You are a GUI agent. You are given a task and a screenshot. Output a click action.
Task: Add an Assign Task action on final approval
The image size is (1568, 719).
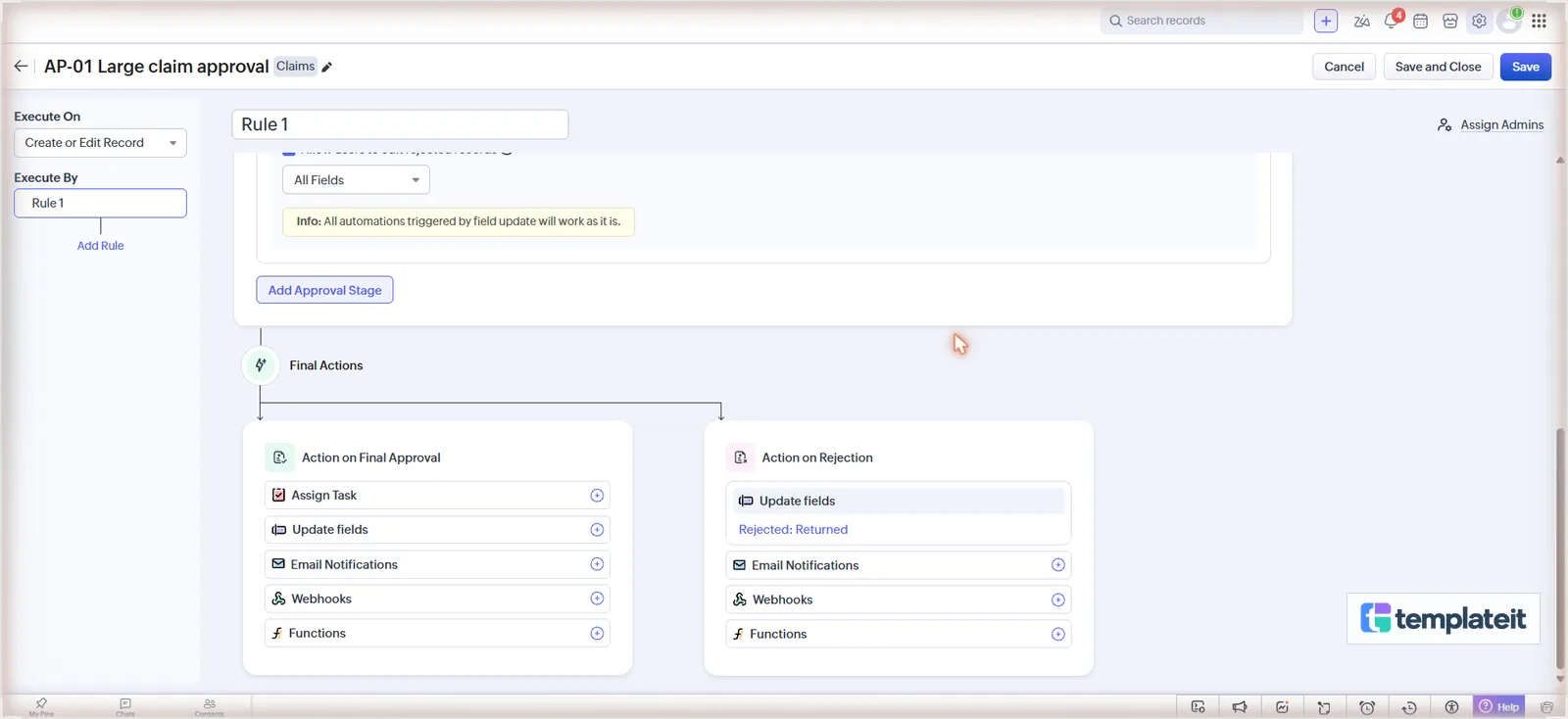point(597,496)
